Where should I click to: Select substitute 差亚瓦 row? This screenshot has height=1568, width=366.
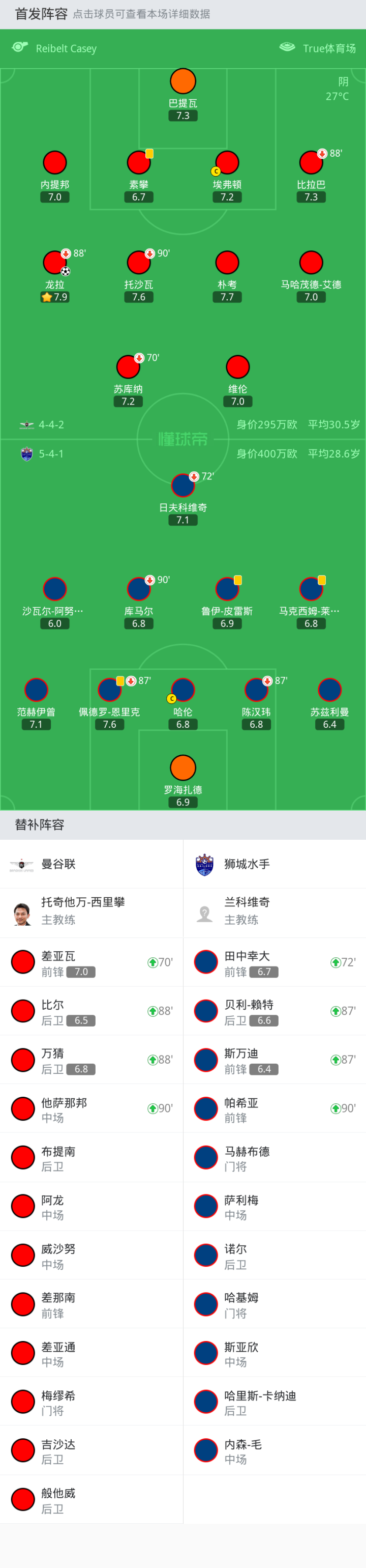tap(91, 962)
